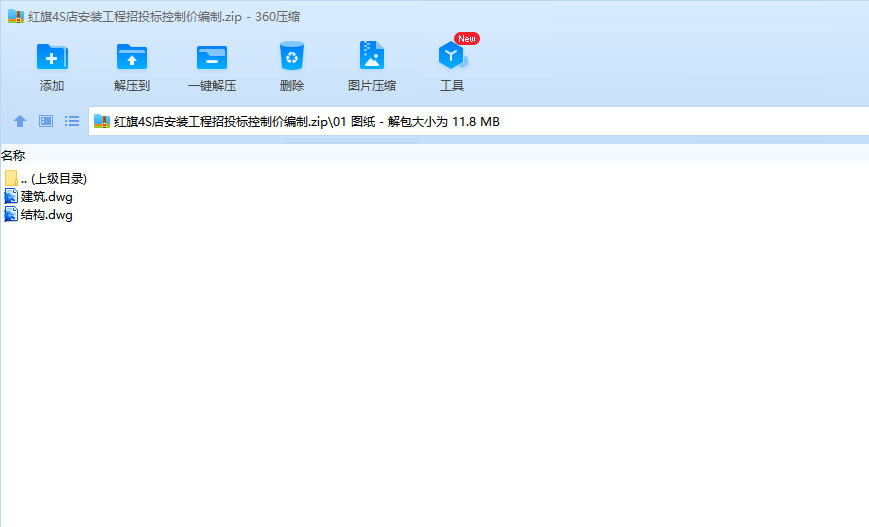
Task: Go up one level with the arrow icon
Action: [x=20, y=121]
